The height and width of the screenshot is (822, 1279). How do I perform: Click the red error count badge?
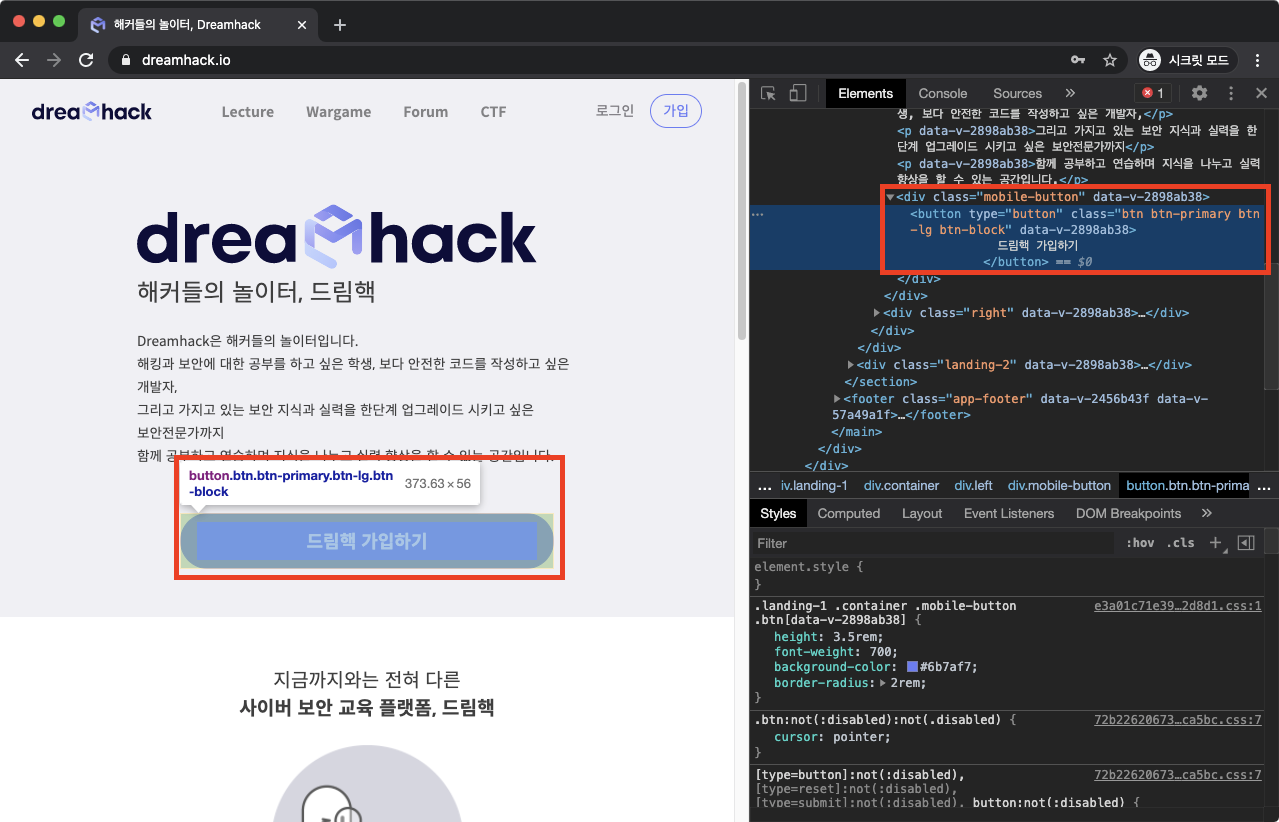(1153, 93)
